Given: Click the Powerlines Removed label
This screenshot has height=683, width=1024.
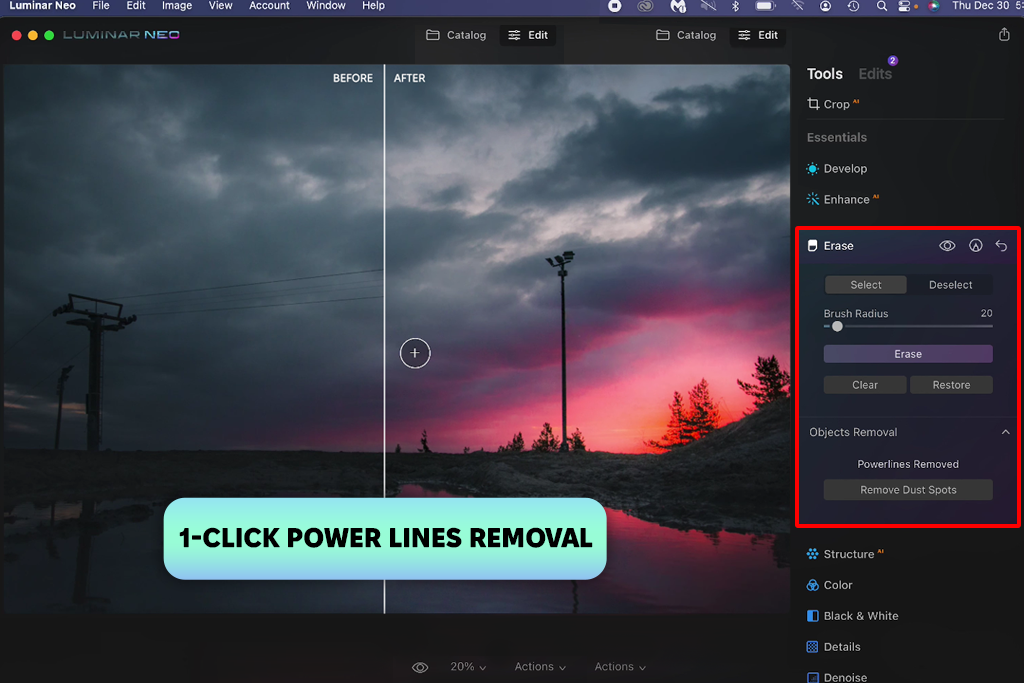Looking at the screenshot, I should pos(908,464).
